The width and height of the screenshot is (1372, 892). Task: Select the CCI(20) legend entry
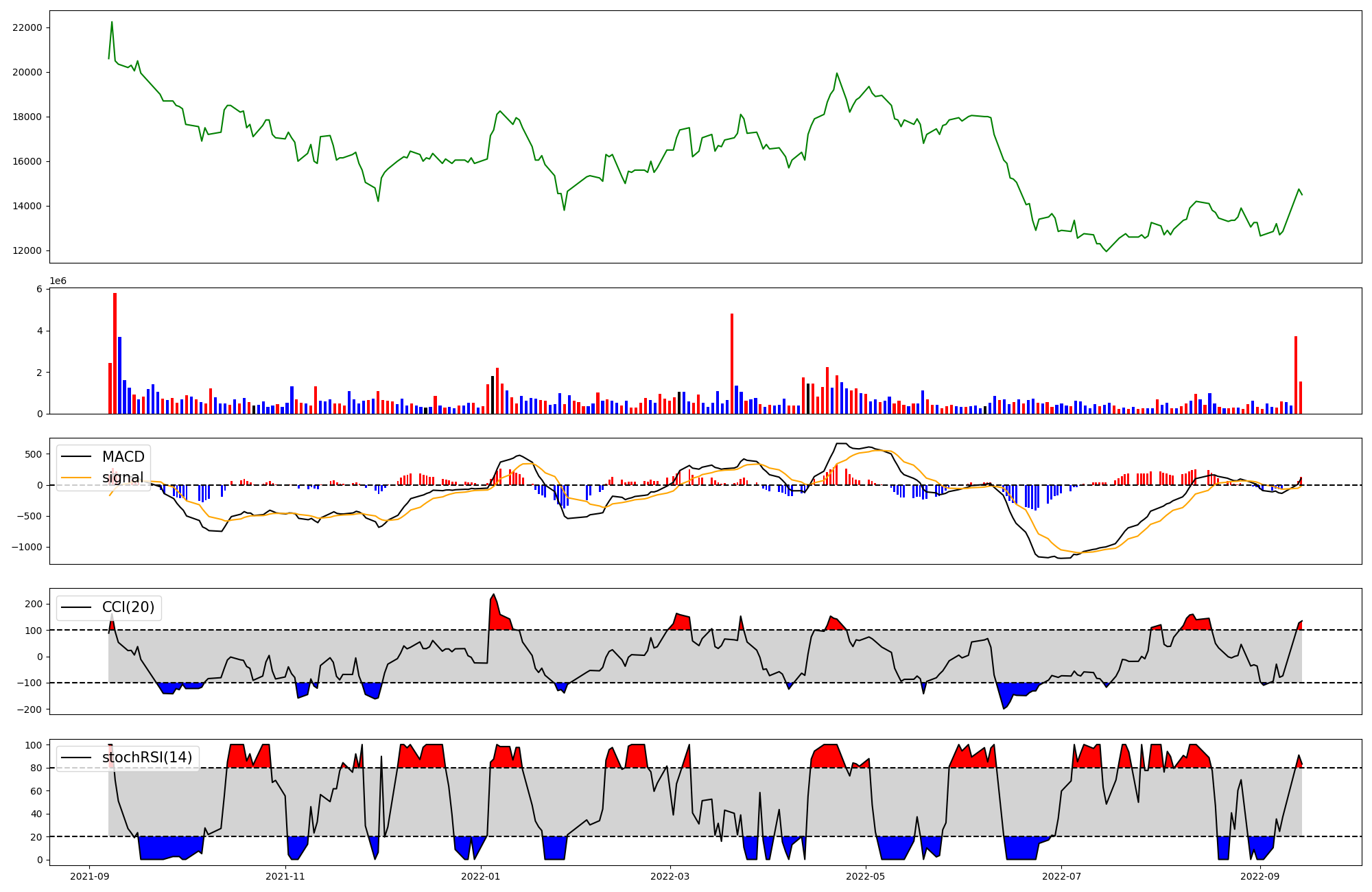pyautogui.click(x=128, y=607)
